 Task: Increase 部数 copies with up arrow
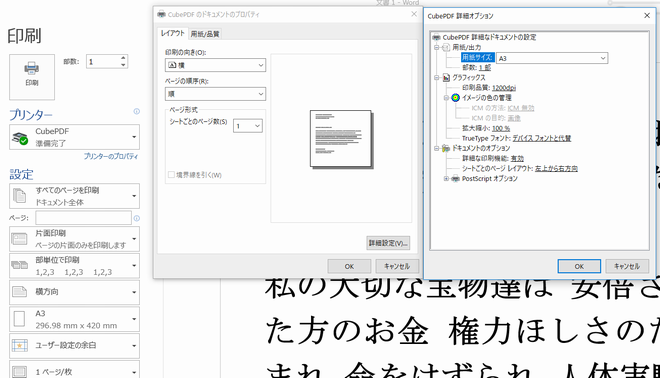pyautogui.click(x=123, y=58)
